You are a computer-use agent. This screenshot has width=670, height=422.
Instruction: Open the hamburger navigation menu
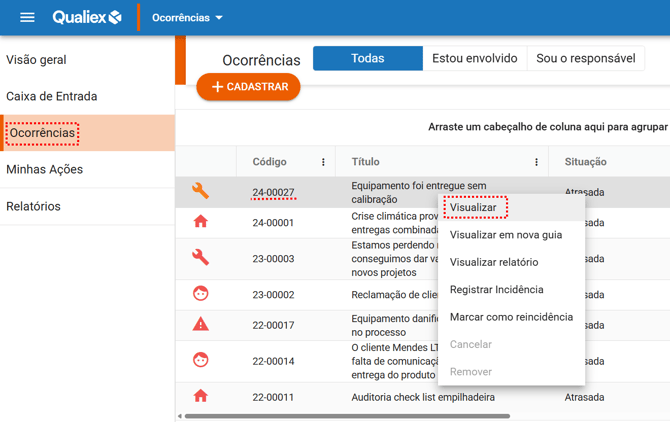coord(27,17)
